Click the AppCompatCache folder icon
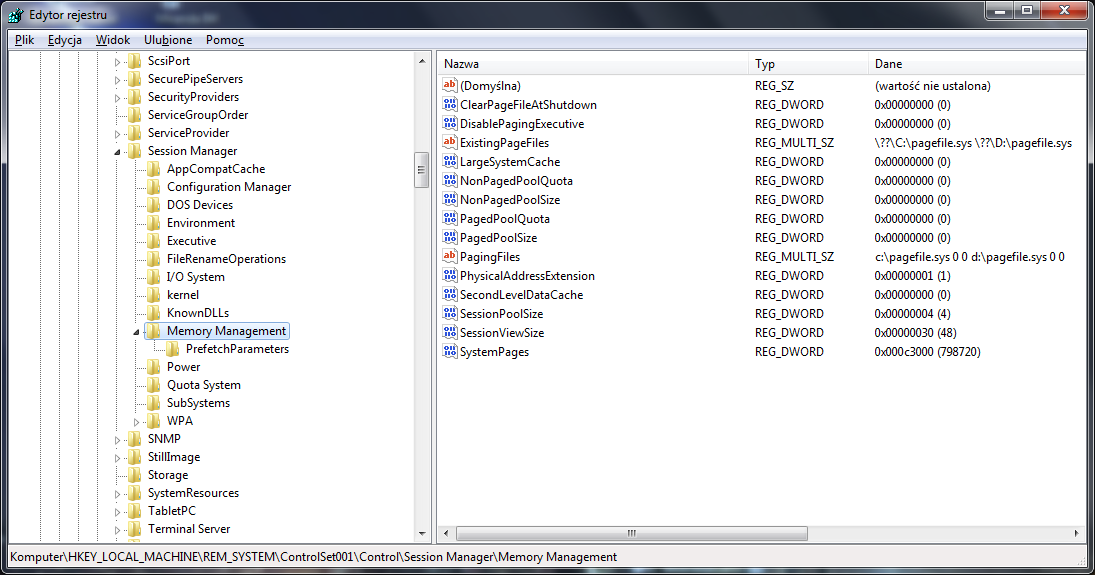The height and width of the screenshot is (575, 1095). (154, 168)
